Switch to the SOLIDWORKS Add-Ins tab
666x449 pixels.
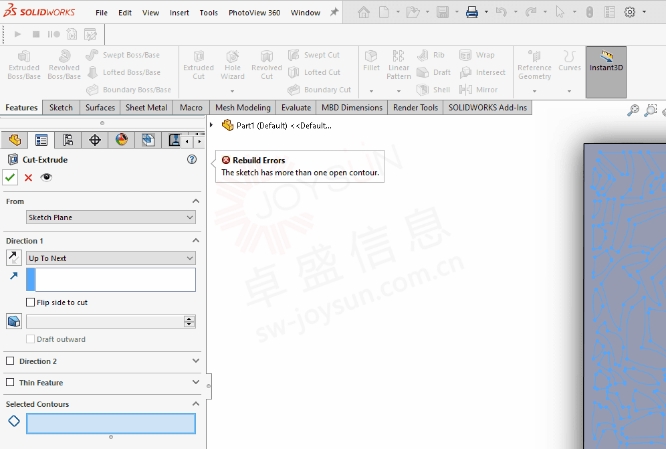pyautogui.click(x=488, y=107)
